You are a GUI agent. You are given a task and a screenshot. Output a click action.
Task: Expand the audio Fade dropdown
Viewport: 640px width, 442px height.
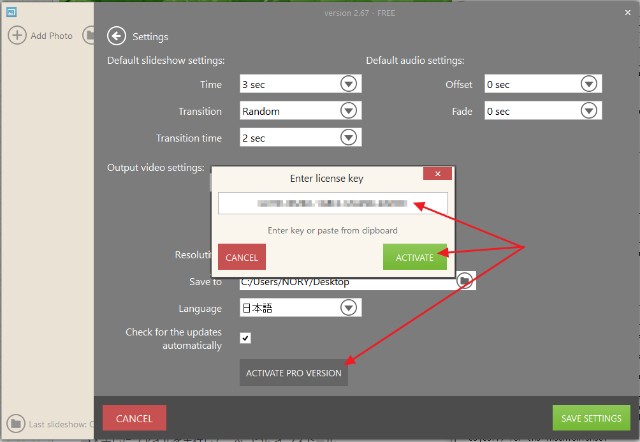click(590, 111)
